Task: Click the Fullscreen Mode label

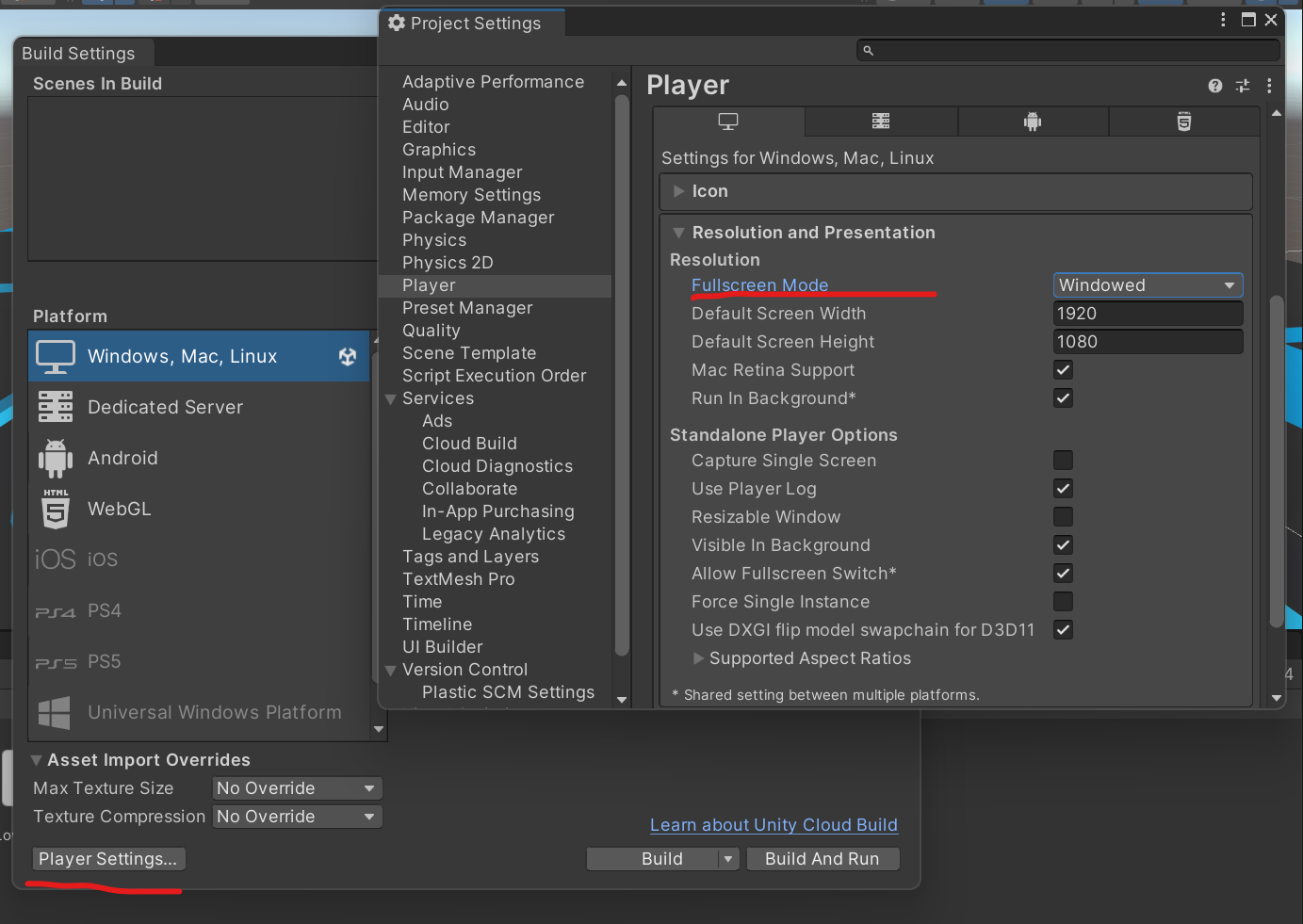Action: 760,285
